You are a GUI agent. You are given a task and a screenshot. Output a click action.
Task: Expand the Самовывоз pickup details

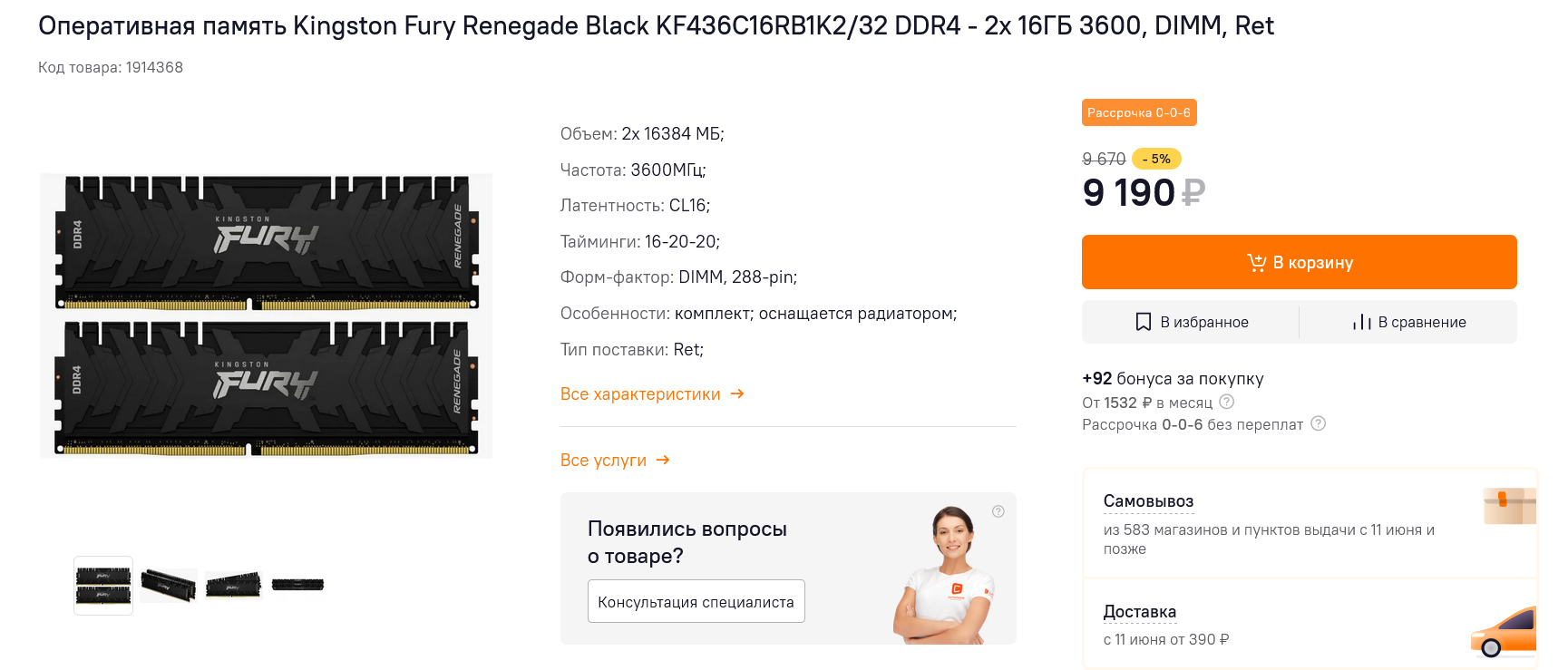click(1148, 501)
